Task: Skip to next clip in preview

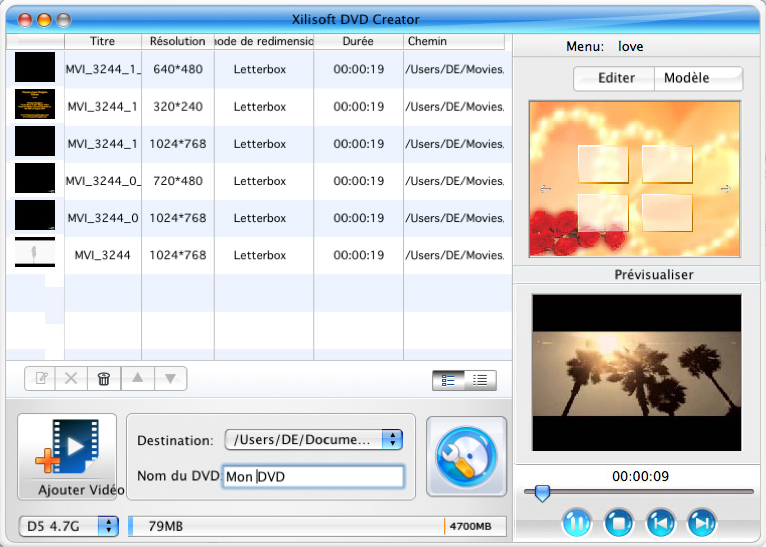Action: 702,523
